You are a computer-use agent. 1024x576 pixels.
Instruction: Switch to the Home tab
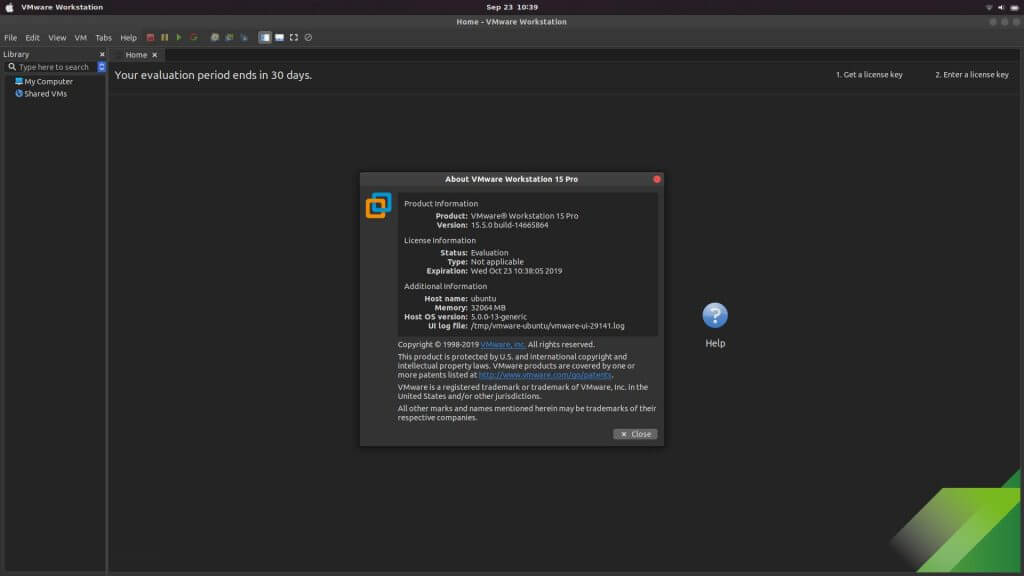[135, 55]
